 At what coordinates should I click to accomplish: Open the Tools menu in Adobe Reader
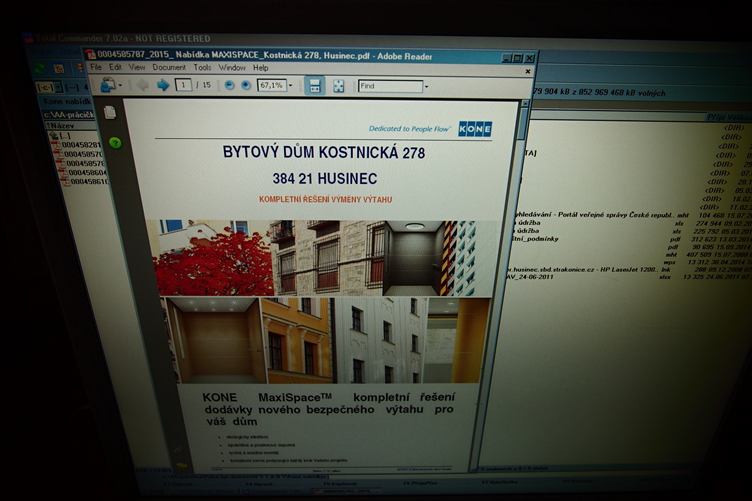tap(202, 67)
